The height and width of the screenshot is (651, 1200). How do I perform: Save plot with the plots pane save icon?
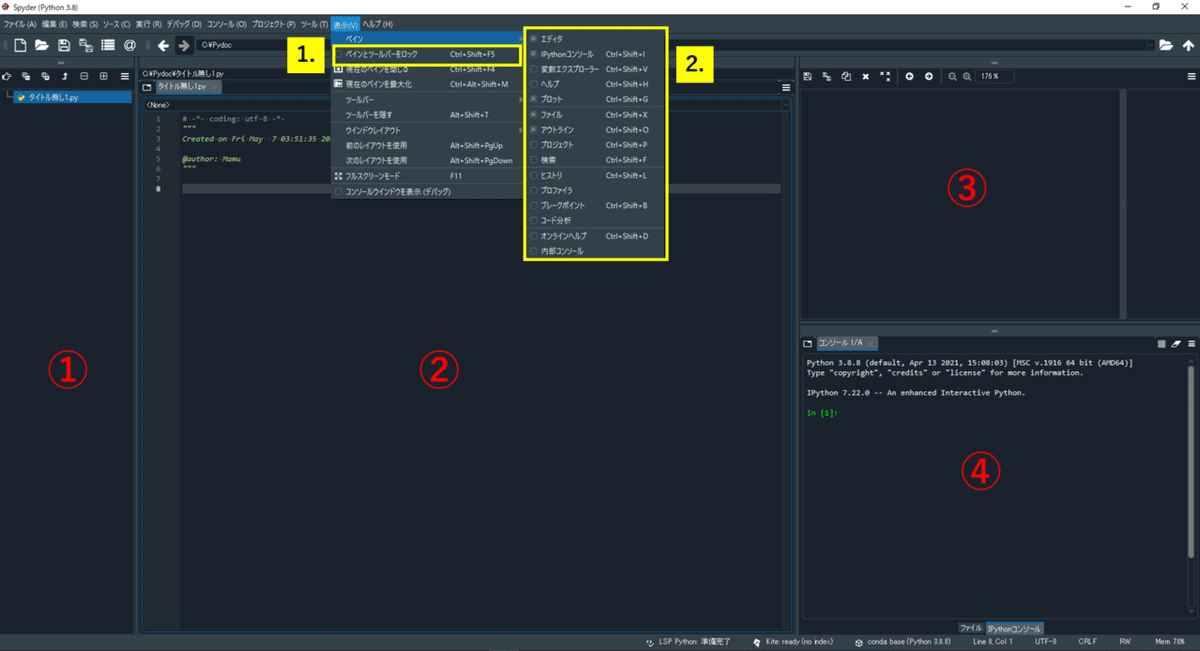click(808, 76)
